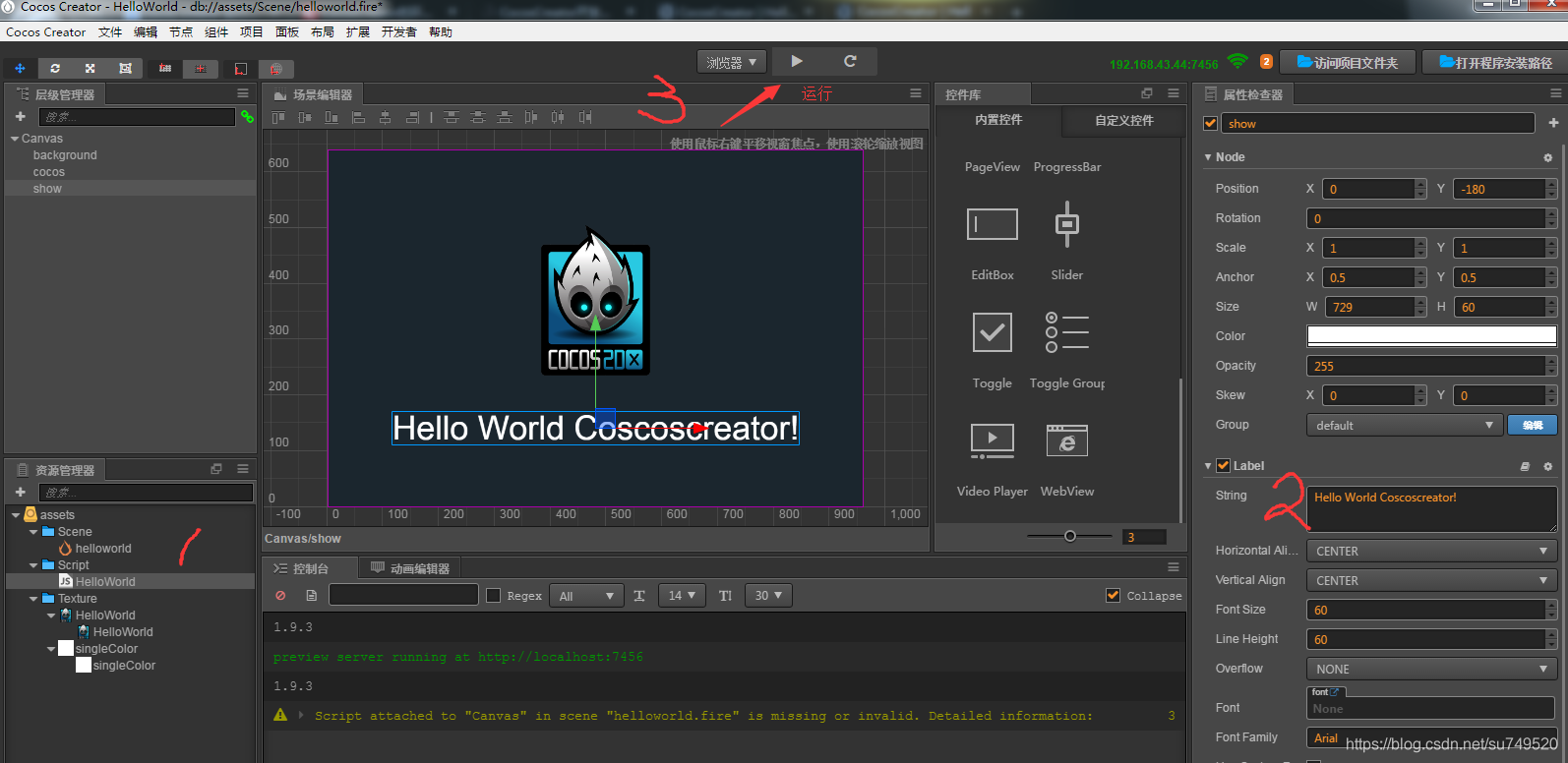Select the scale transform tool
The image size is (1568, 763).
90,68
